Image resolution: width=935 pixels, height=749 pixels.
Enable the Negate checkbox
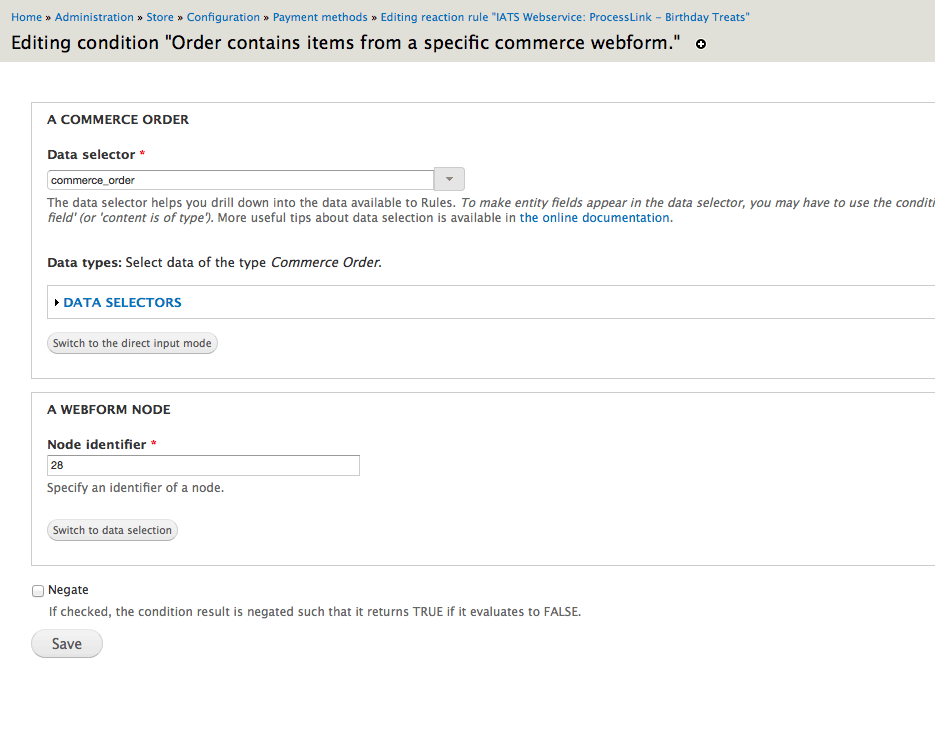pos(37,590)
